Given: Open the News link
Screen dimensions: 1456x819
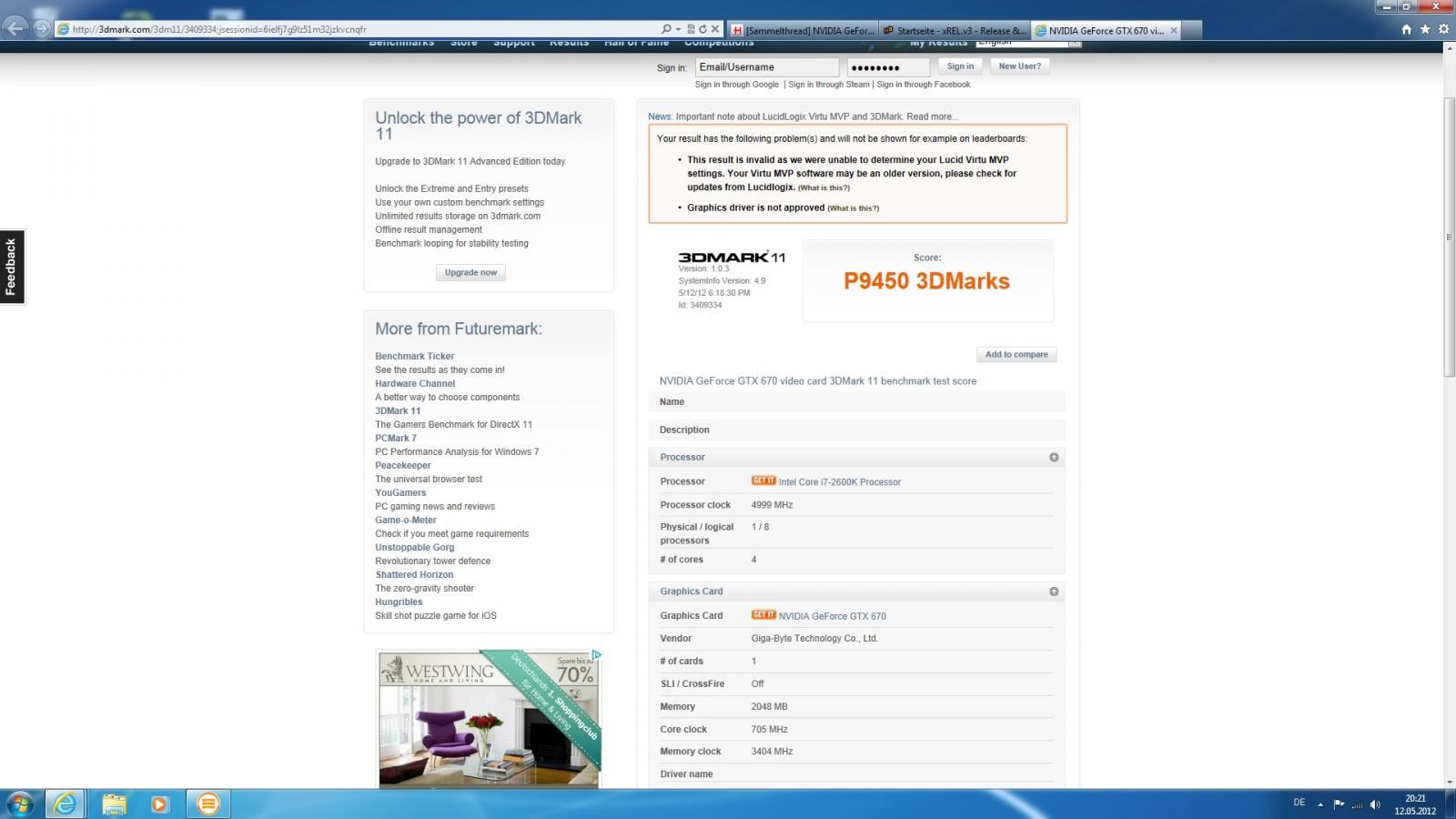Looking at the screenshot, I should point(660,116).
